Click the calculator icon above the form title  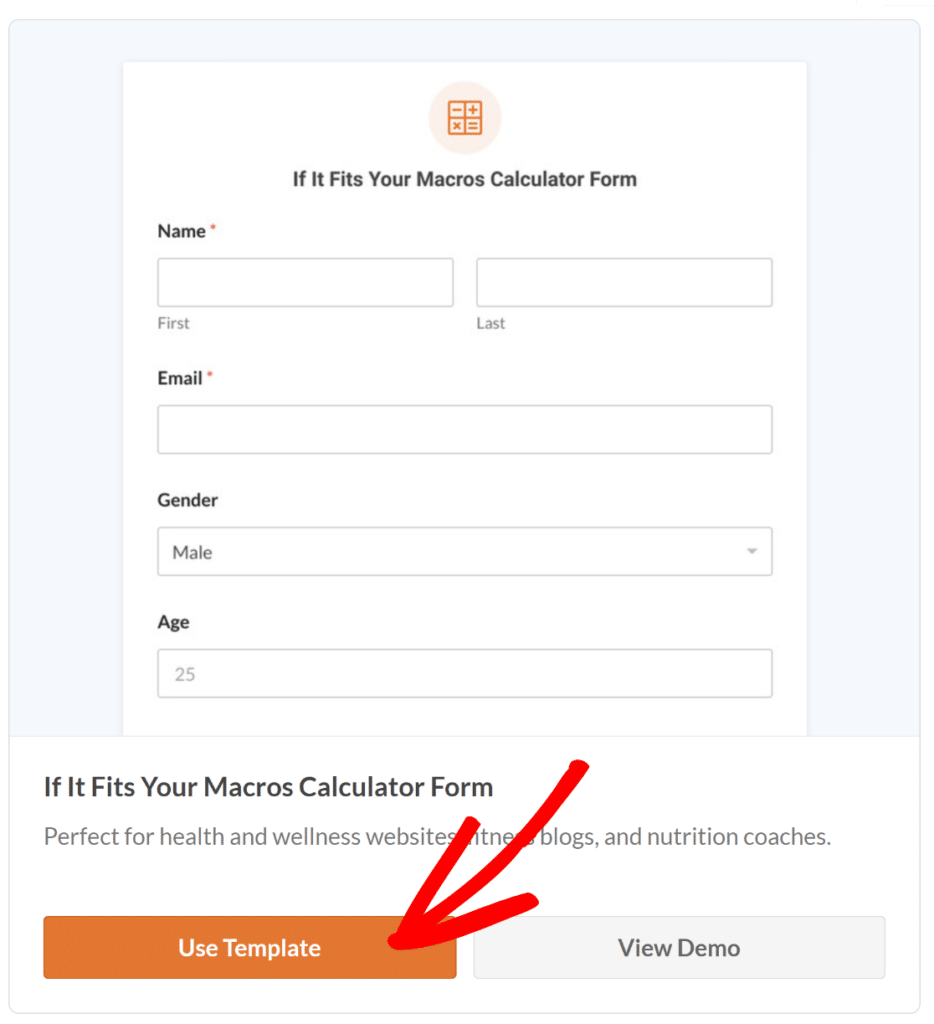(x=464, y=117)
